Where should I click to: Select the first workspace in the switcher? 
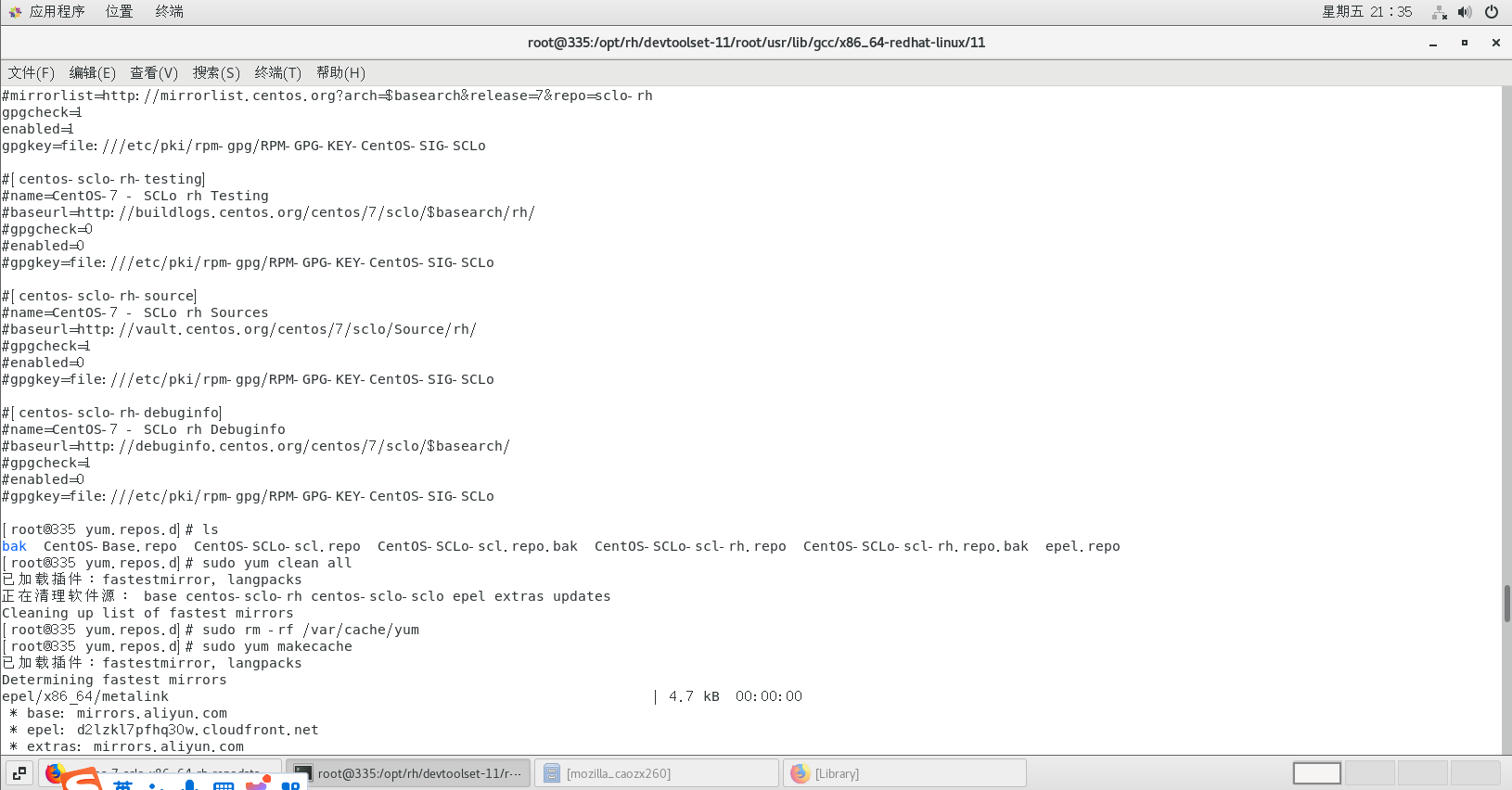pos(1317,772)
